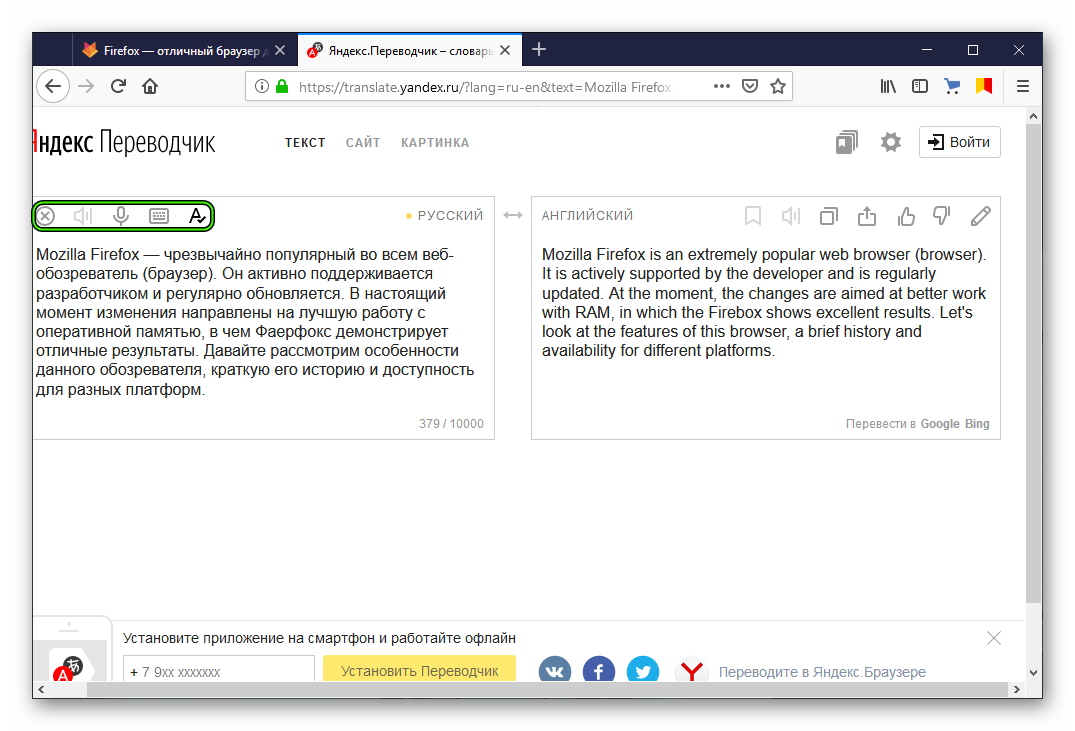Copy the translated text
This screenshot has height=731, width=1075.
(829, 216)
